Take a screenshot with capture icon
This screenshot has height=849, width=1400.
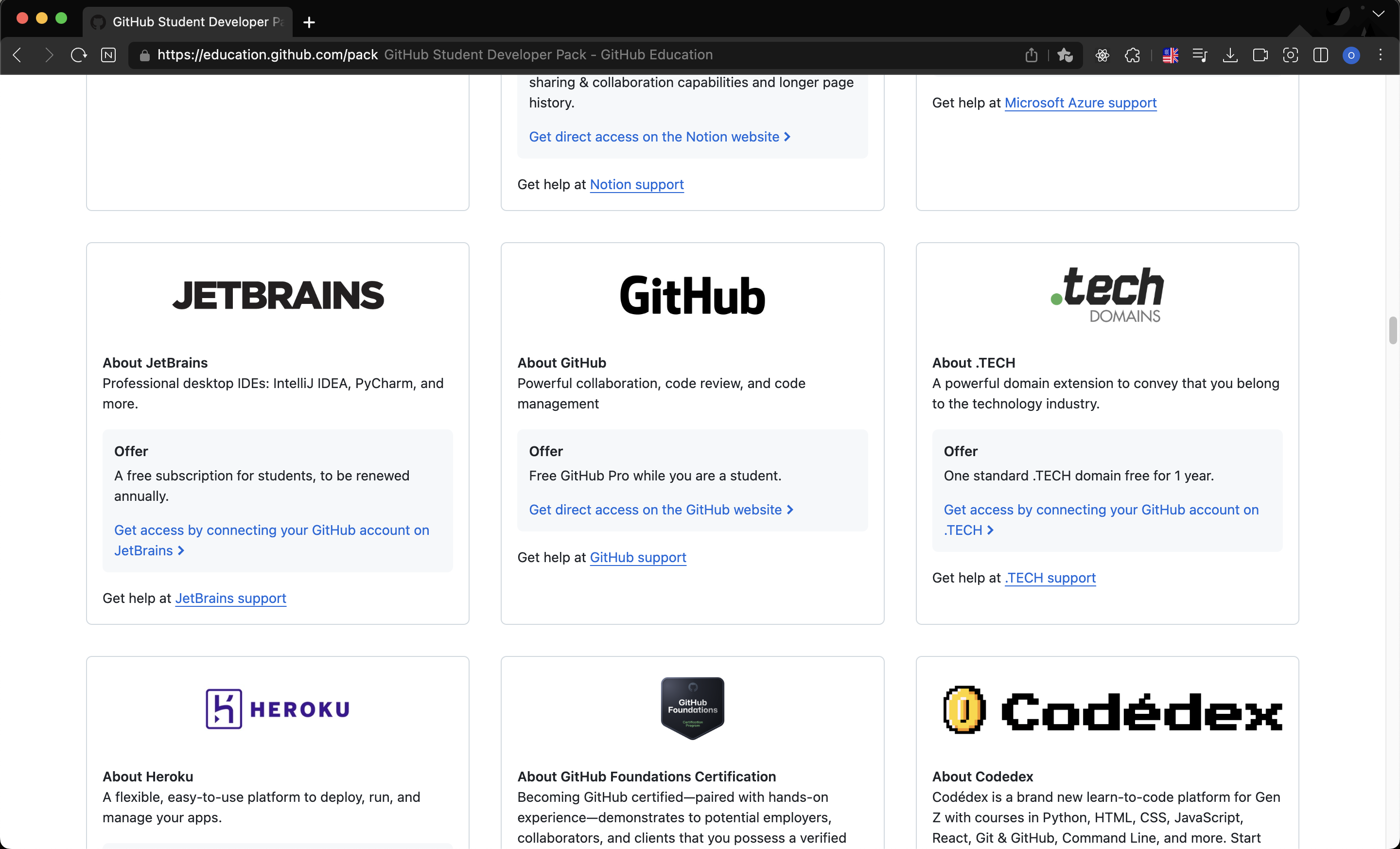[x=1290, y=55]
